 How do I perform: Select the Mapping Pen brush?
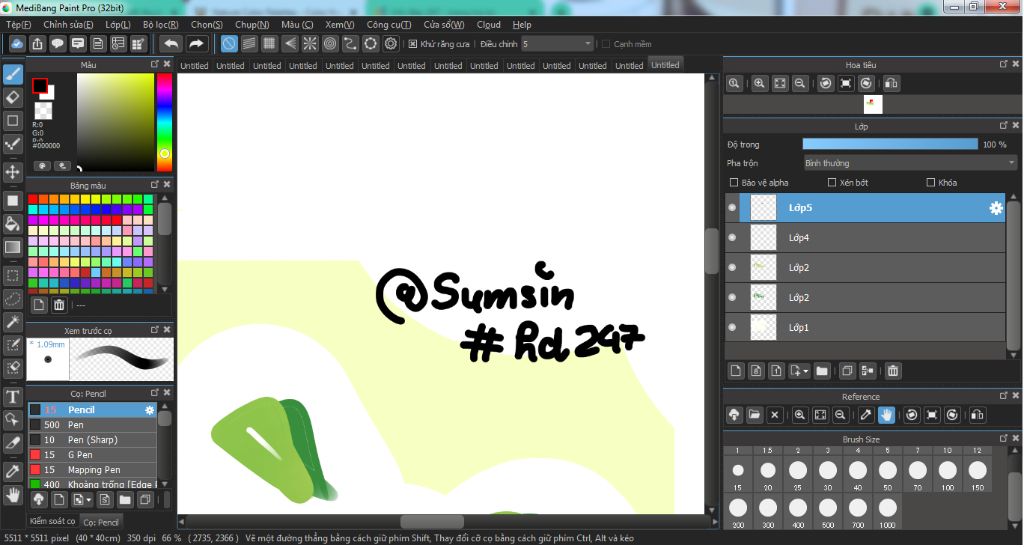pos(92,470)
